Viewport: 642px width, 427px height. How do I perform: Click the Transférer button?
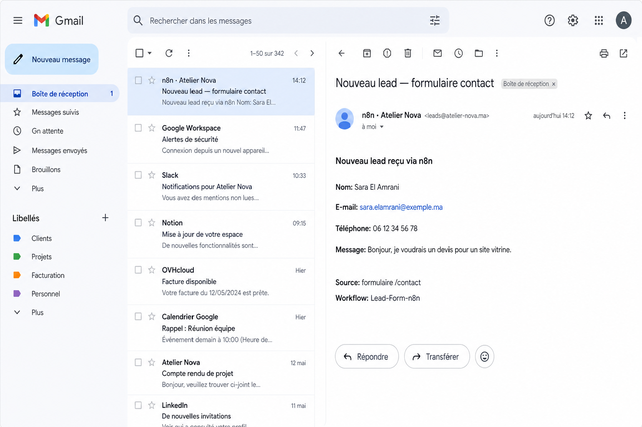[x=436, y=357]
